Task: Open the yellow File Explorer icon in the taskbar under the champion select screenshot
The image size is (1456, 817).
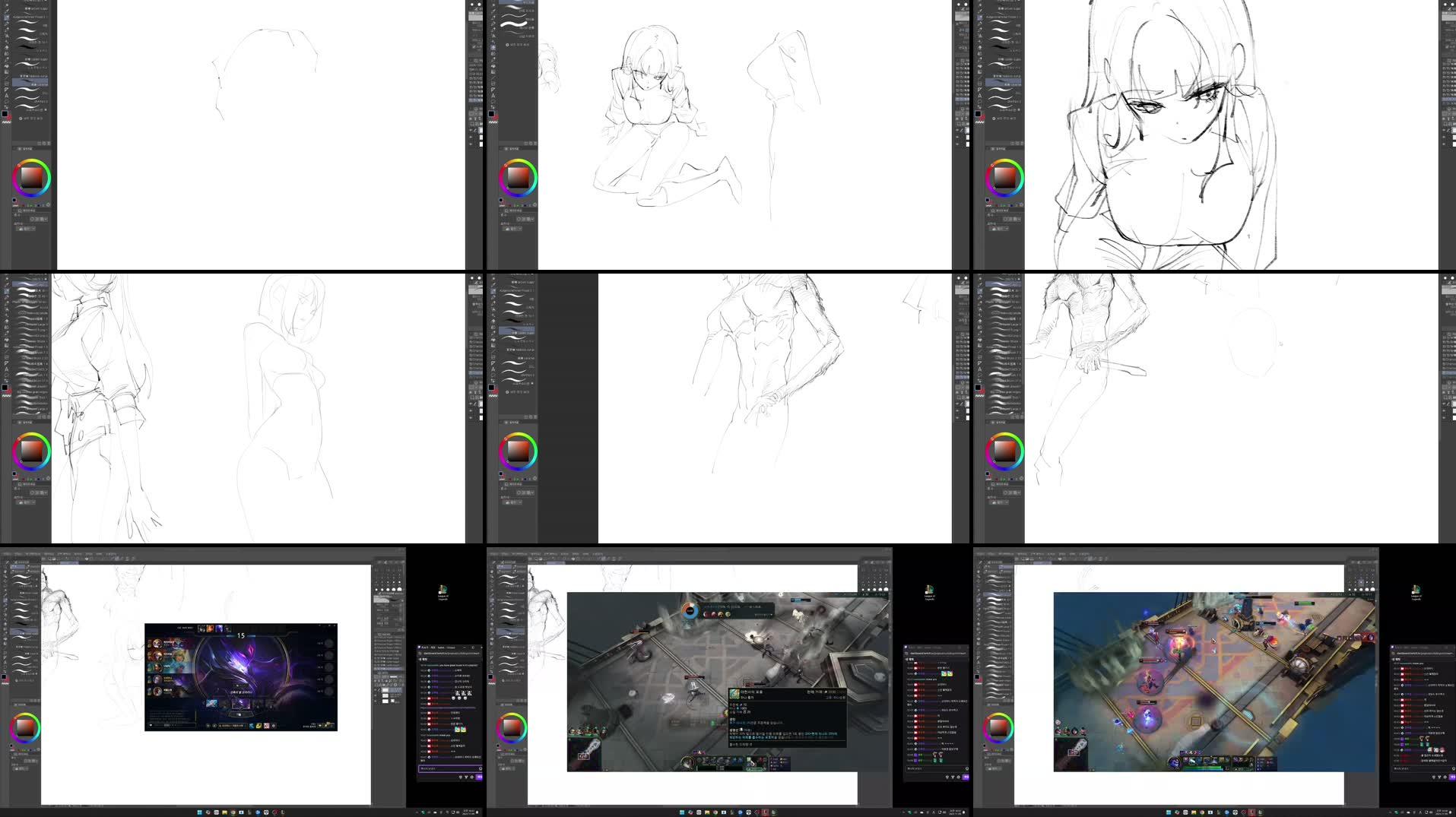Action: pyautogui.click(x=224, y=812)
